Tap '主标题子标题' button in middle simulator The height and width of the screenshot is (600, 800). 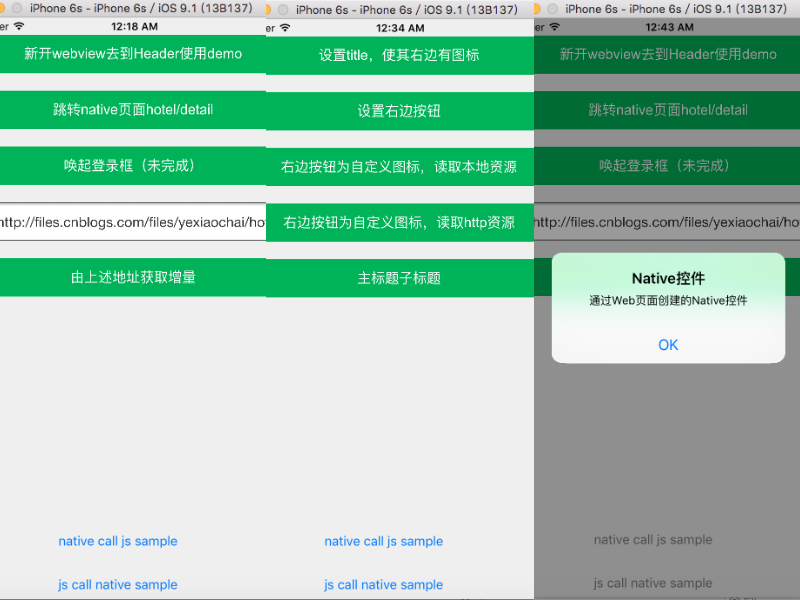click(399, 278)
